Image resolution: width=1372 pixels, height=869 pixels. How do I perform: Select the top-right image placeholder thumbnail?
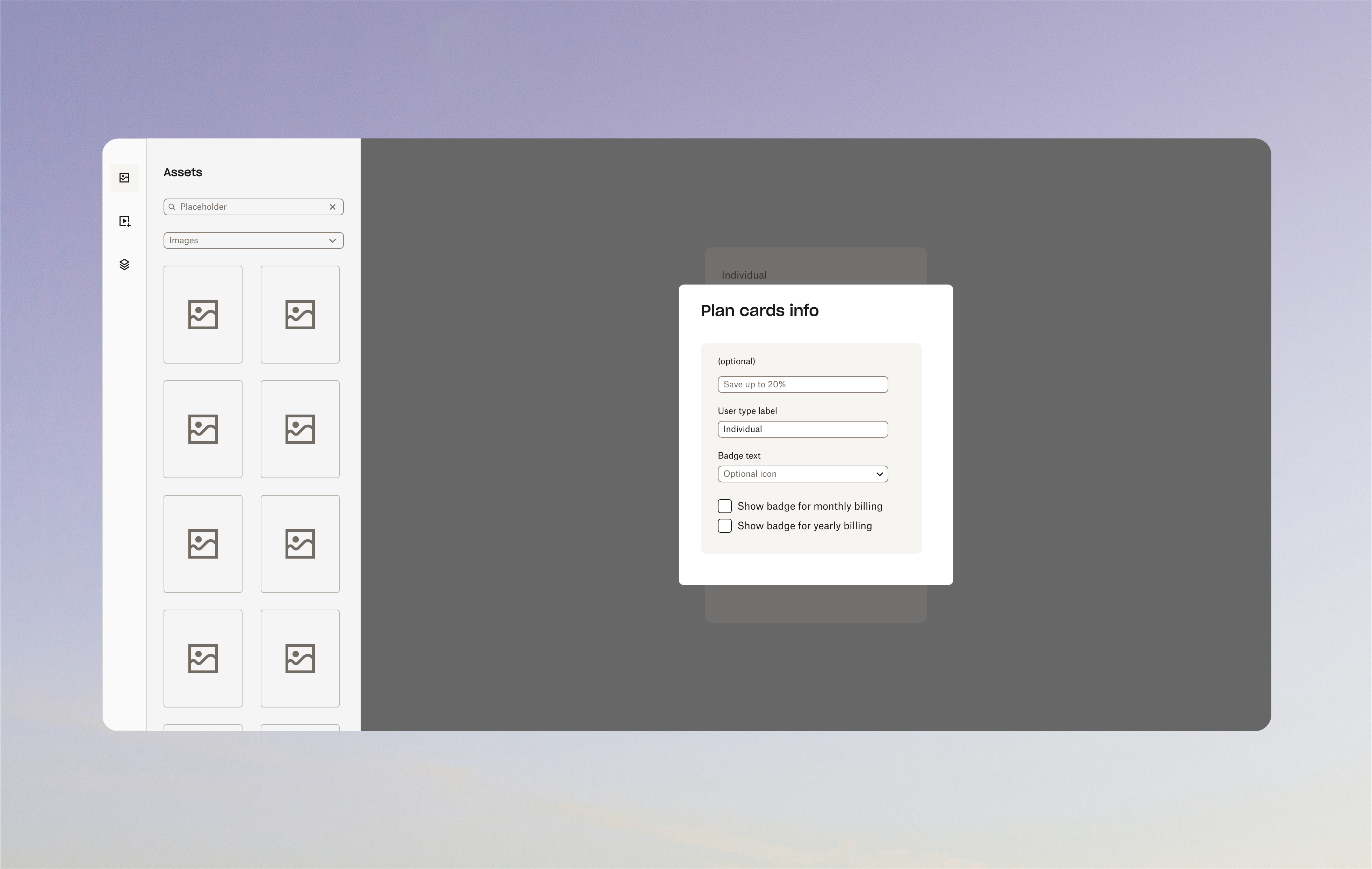click(300, 315)
